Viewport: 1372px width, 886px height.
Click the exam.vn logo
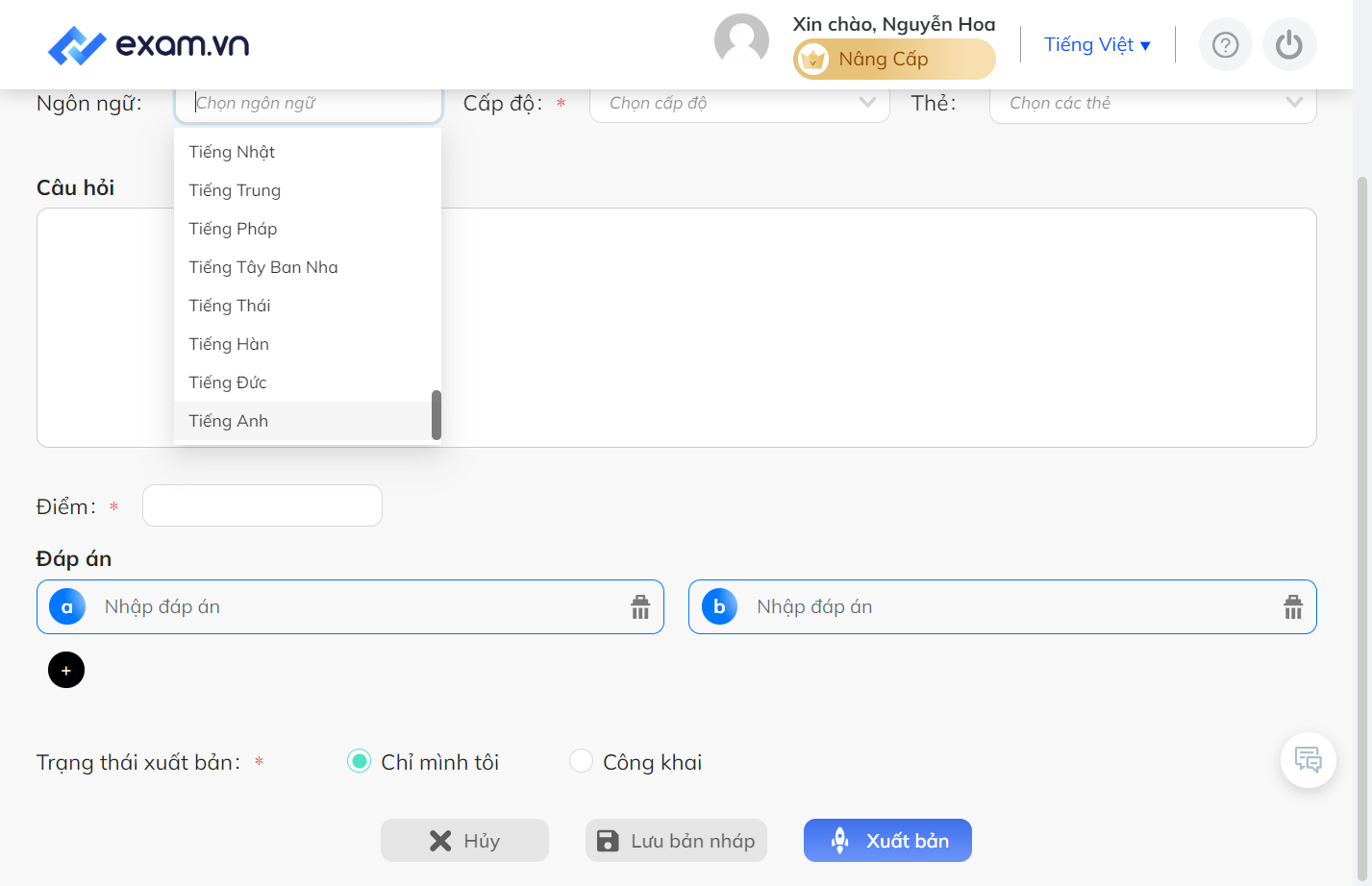pyautogui.click(x=148, y=45)
